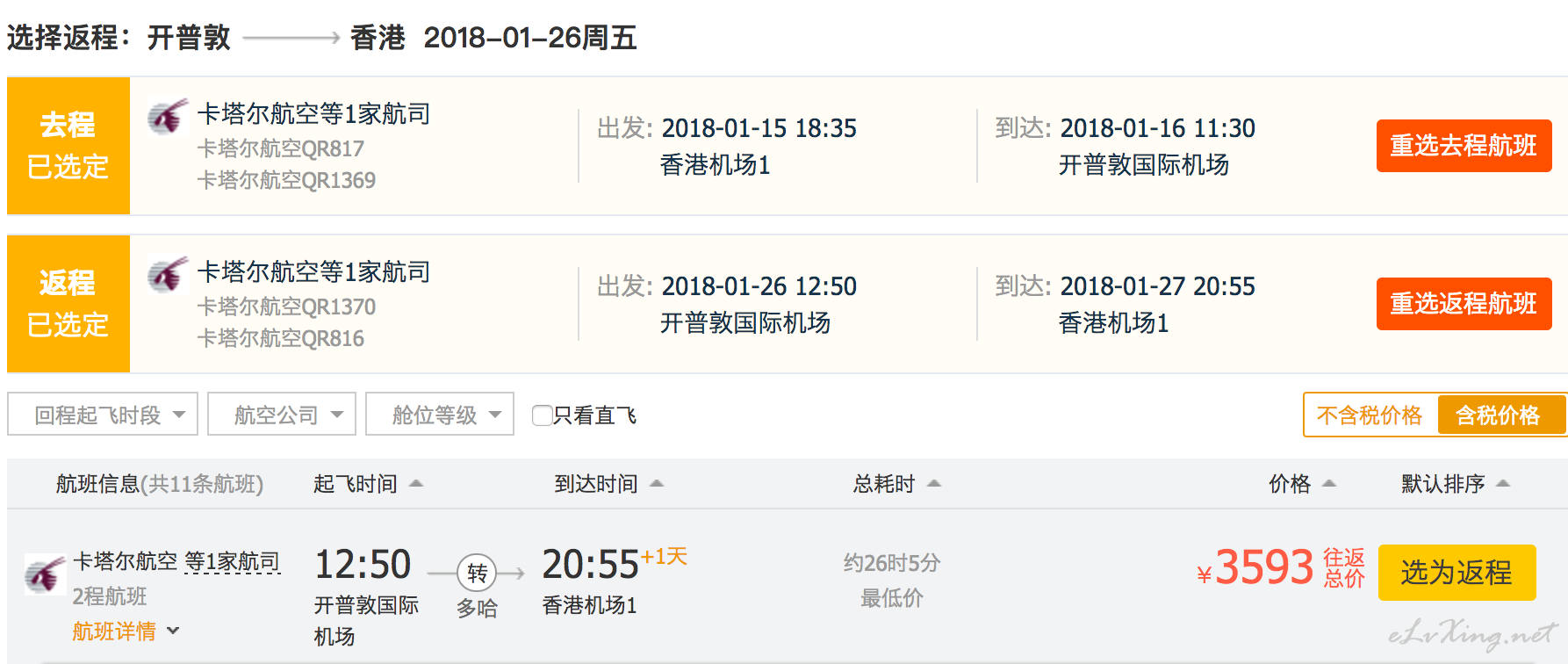
Task: Click Qatar Airways logo in outbound row
Action: coord(168,116)
